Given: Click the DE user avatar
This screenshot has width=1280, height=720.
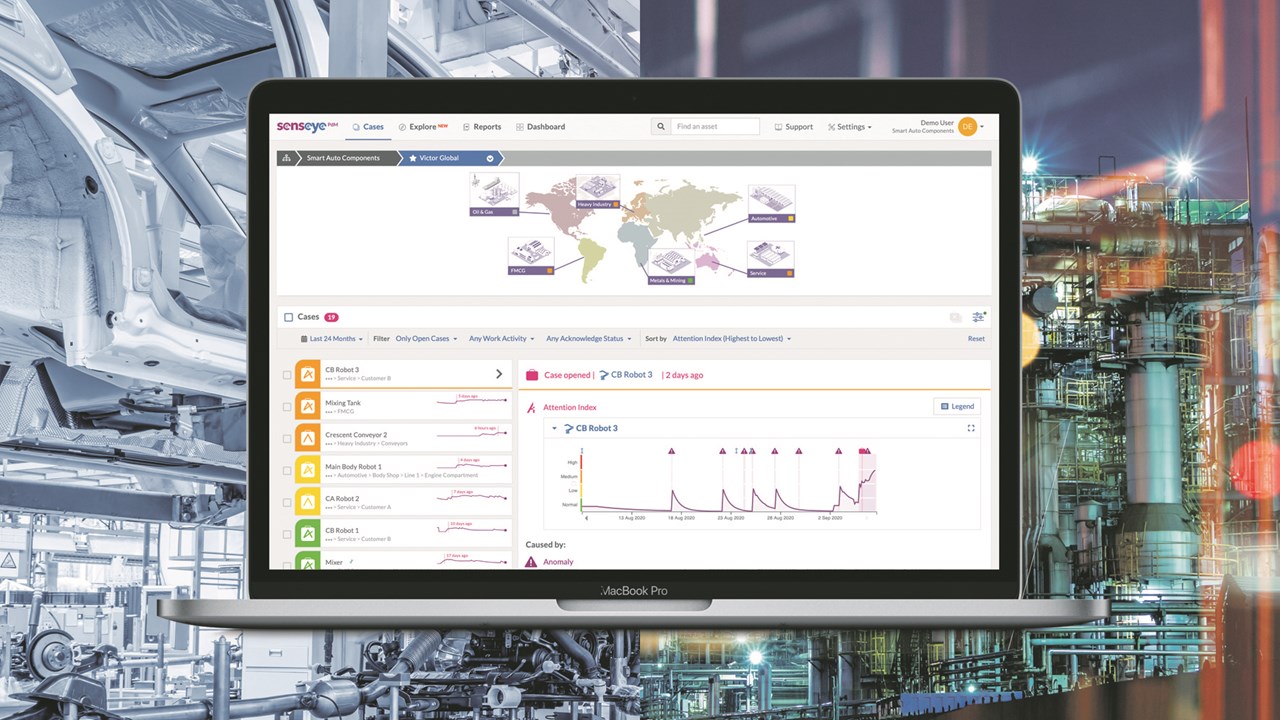Looking at the screenshot, I should pos(967,127).
